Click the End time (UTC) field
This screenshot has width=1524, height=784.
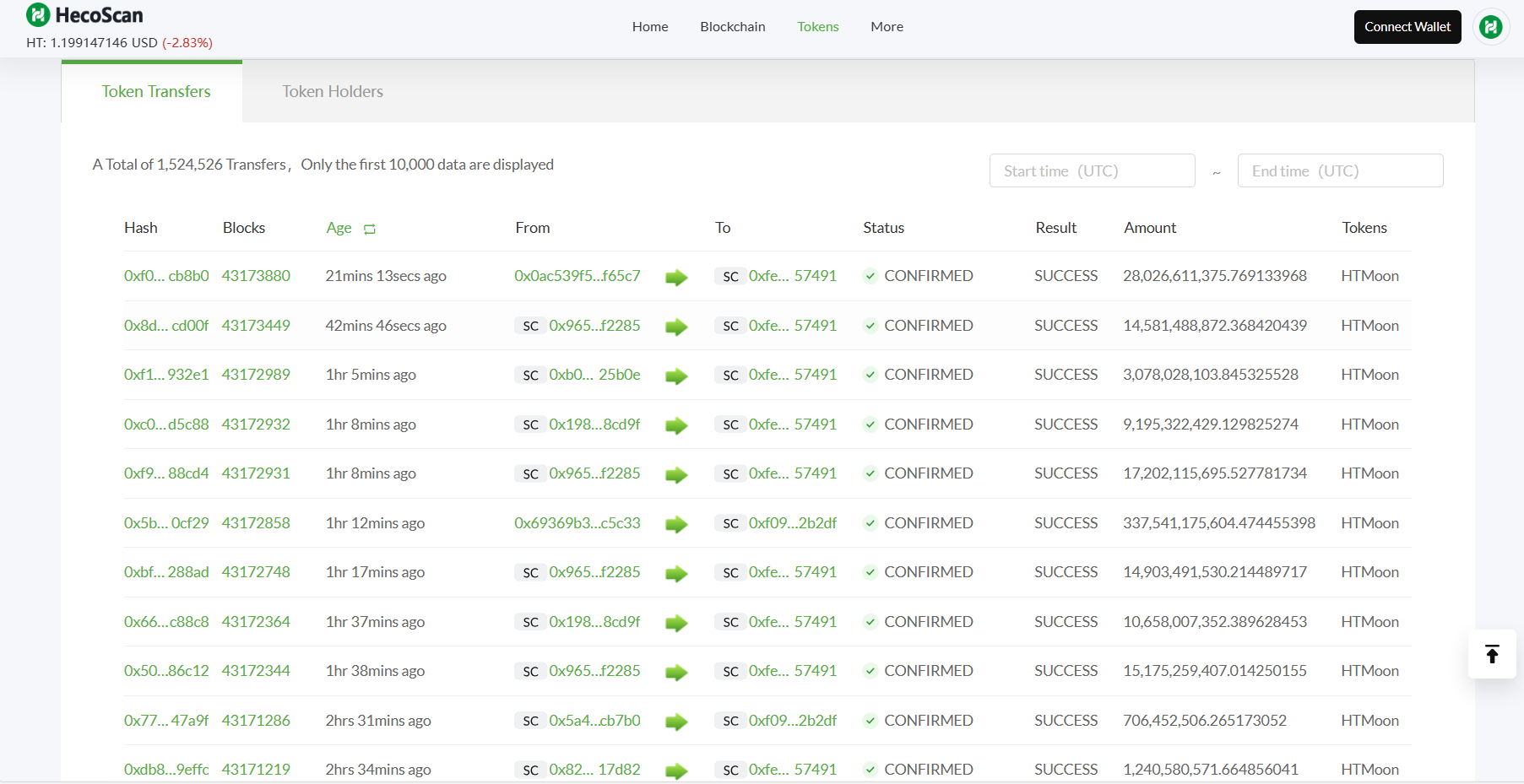pyautogui.click(x=1341, y=170)
